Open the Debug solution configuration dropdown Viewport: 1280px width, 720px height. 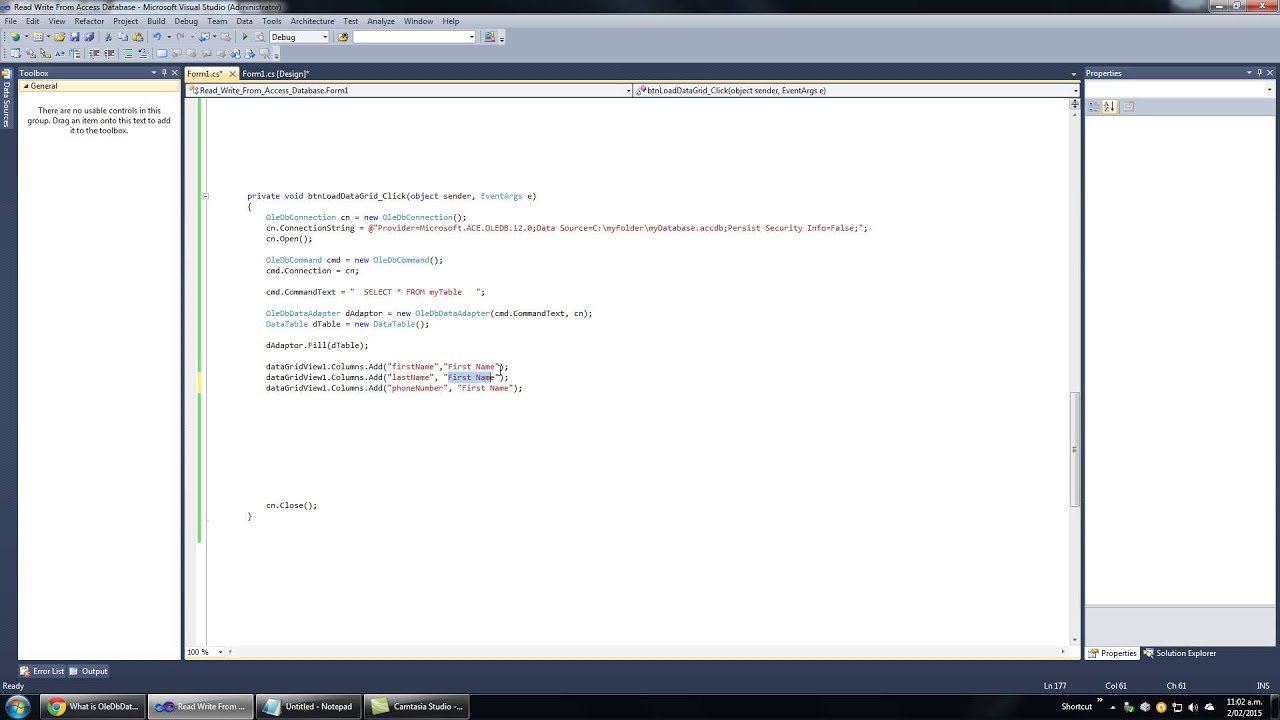tap(324, 37)
